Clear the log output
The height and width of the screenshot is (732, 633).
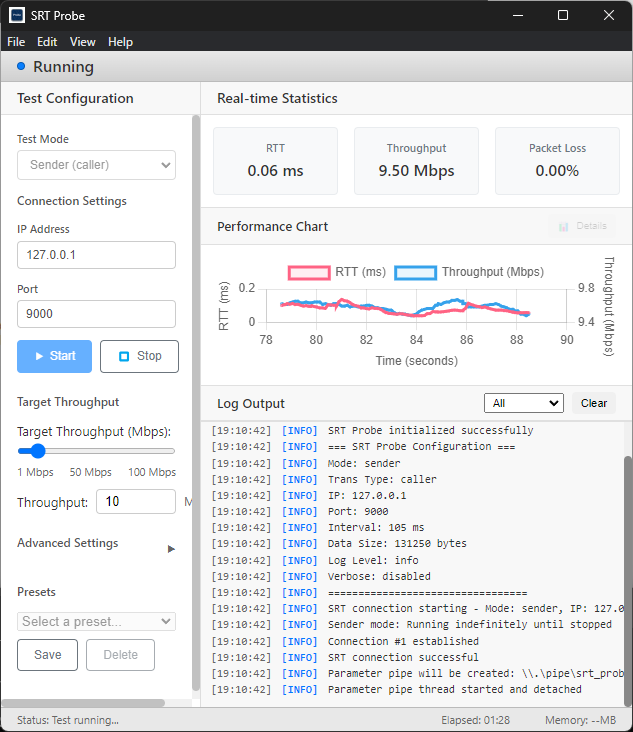coord(594,403)
